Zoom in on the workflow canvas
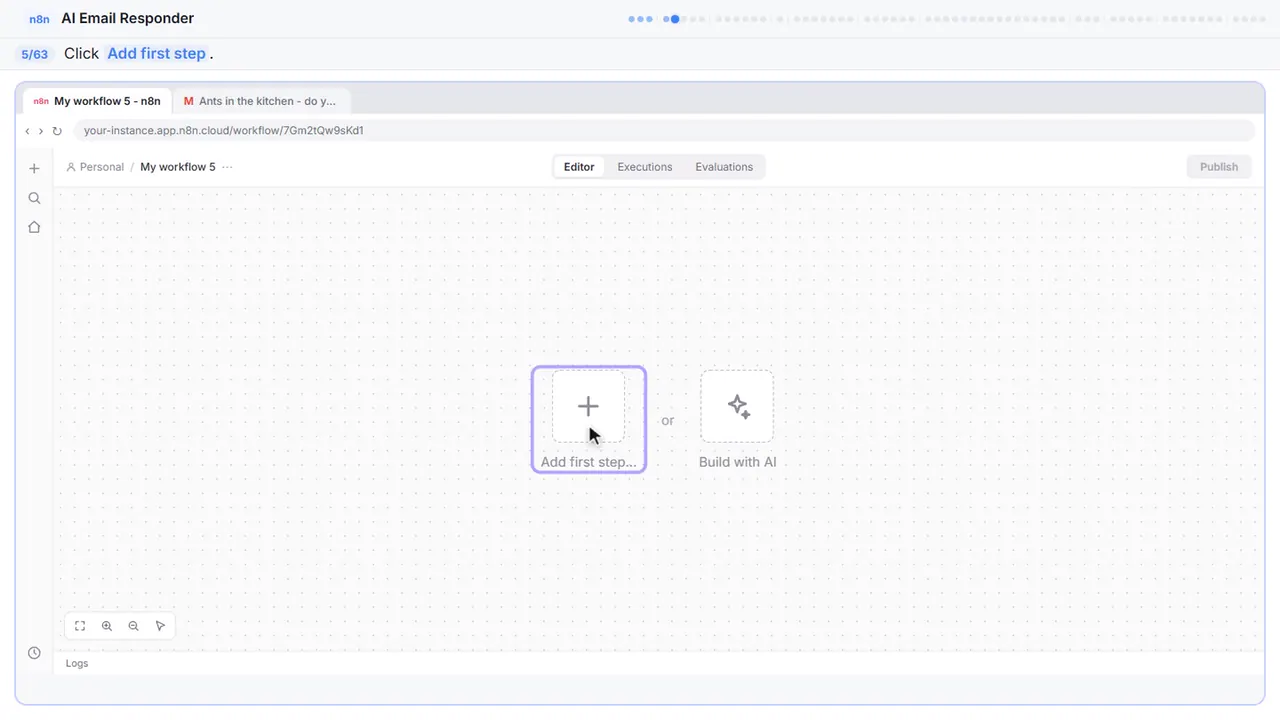 [107, 626]
